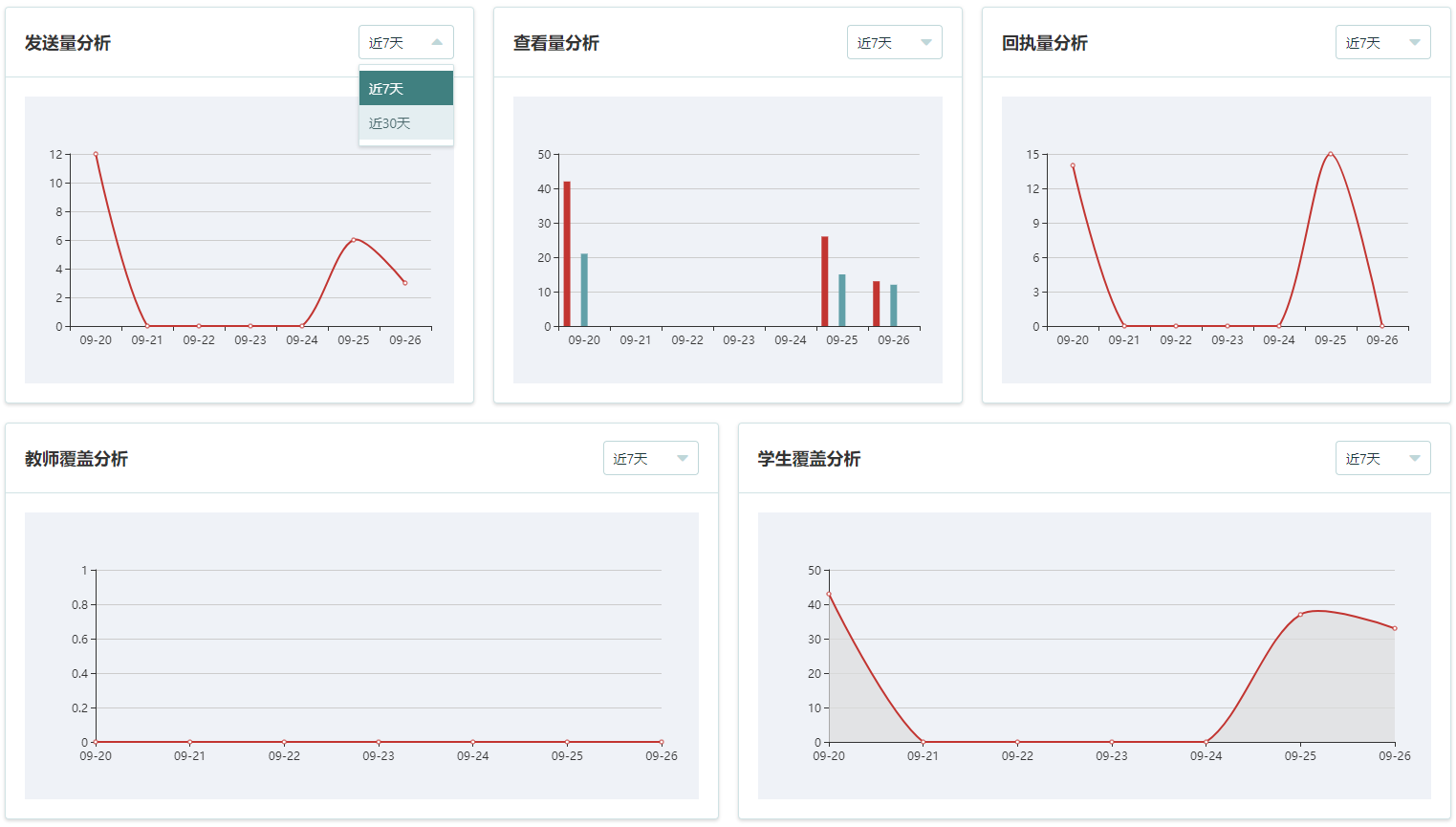Click 09-22 axis label in 学生覆盖分析 chart

[1017, 756]
